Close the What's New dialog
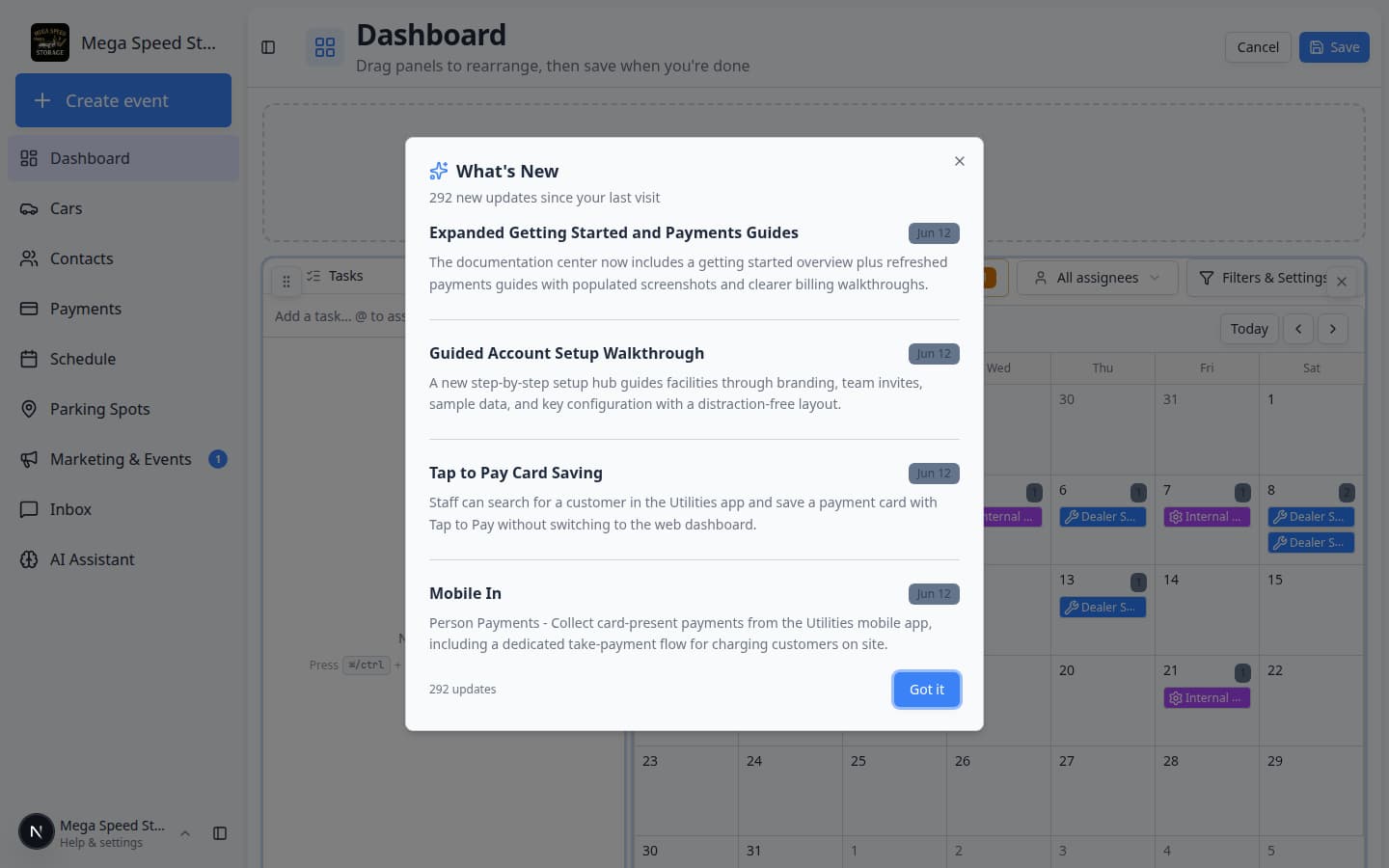Viewport: 1389px width, 868px height. (959, 161)
